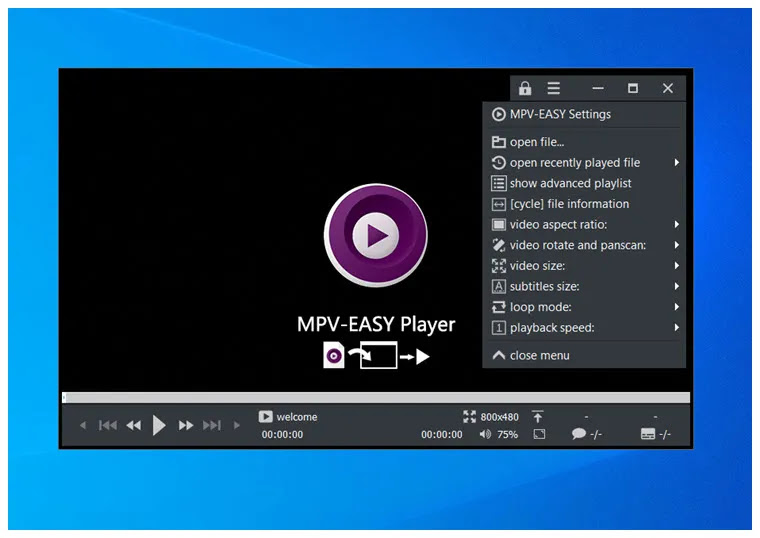Expand the recently played file submenu arrow
The height and width of the screenshot is (538, 760).
pyautogui.click(x=676, y=163)
